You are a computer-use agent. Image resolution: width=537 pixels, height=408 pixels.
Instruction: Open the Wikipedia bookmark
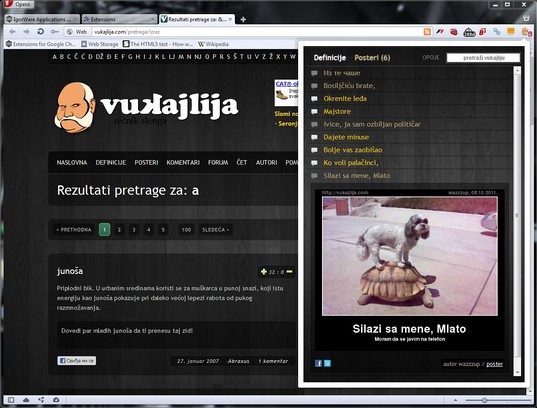coord(214,44)
